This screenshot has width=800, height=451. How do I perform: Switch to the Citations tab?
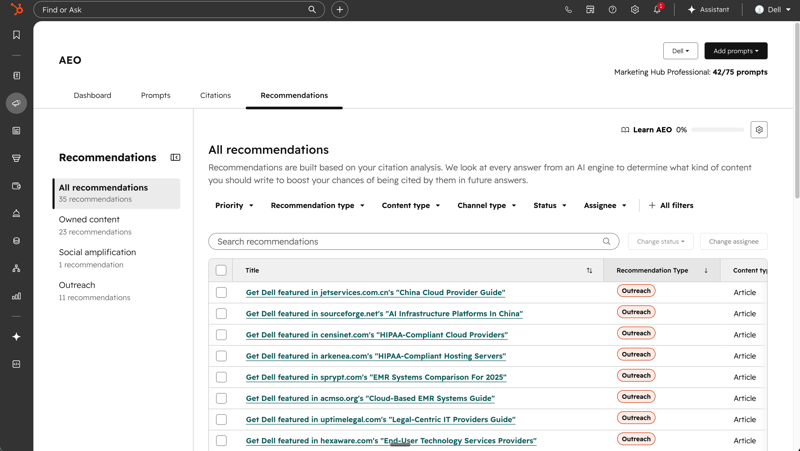[x=215, y=95]
